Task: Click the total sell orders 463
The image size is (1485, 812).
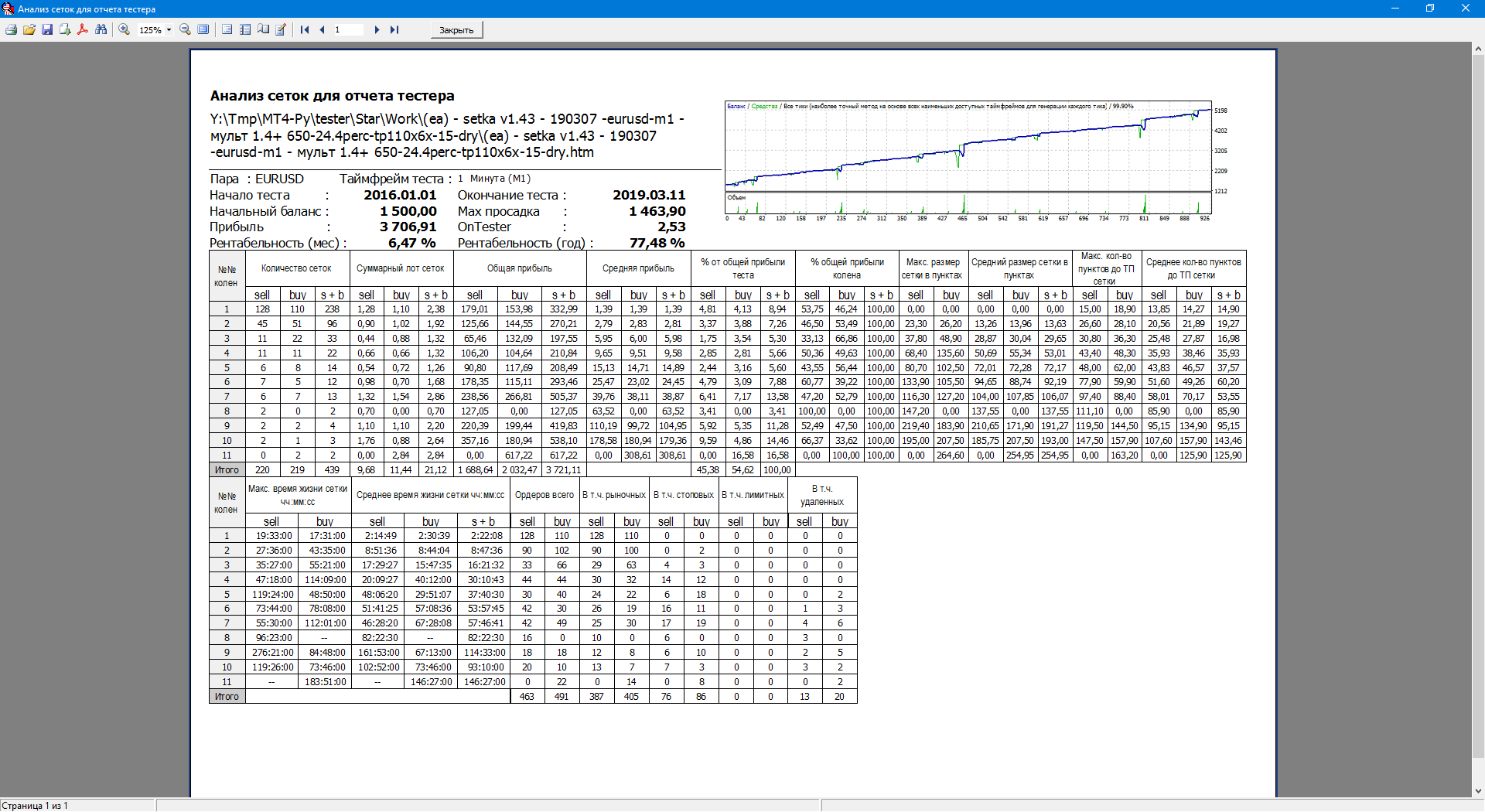Action: (x=527, y=697)
